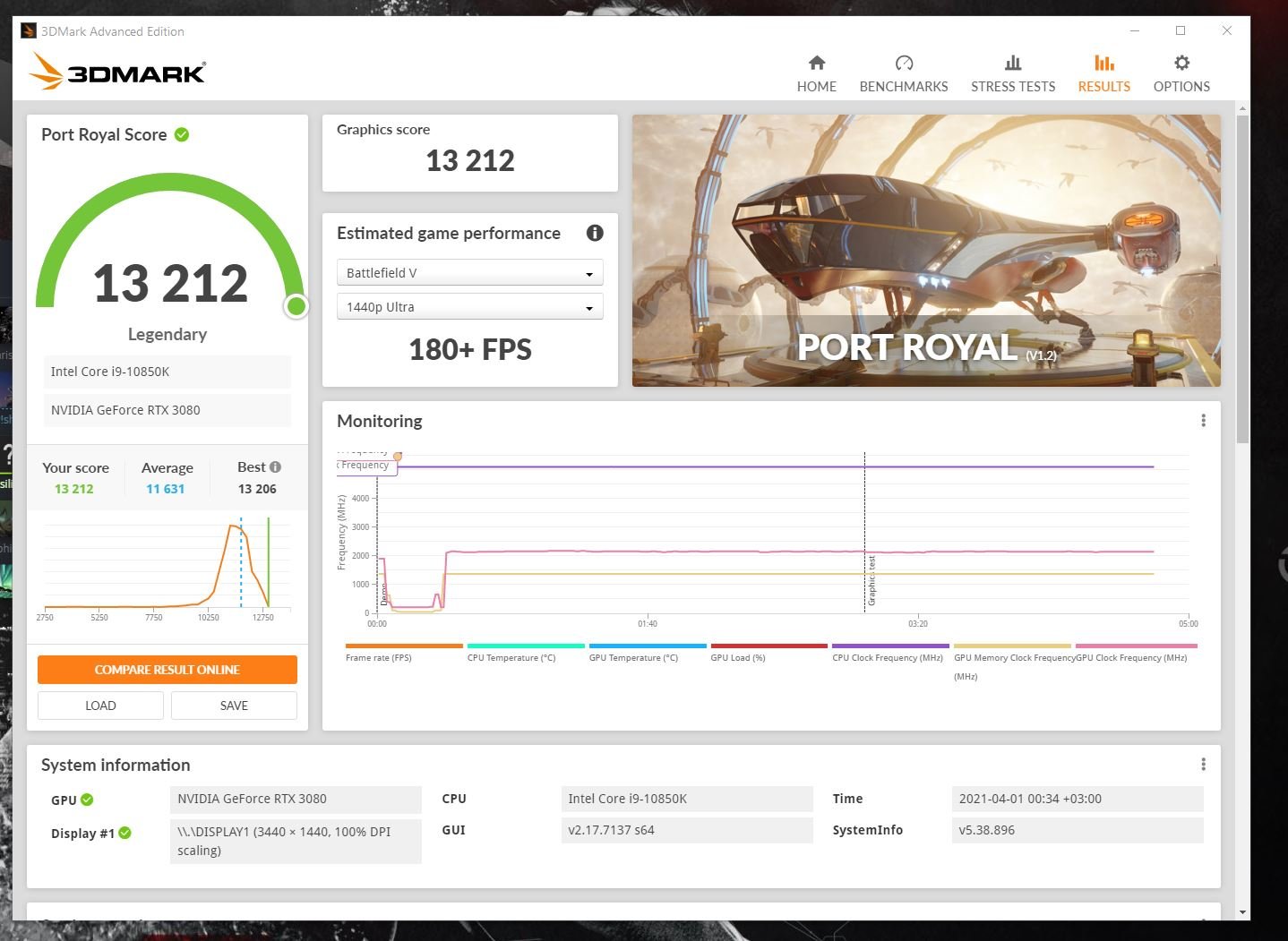The image size is (1288, 941).
Task: Click green check next to Port Royal Score
Action: pyautogui.click(x=182, y=134)
